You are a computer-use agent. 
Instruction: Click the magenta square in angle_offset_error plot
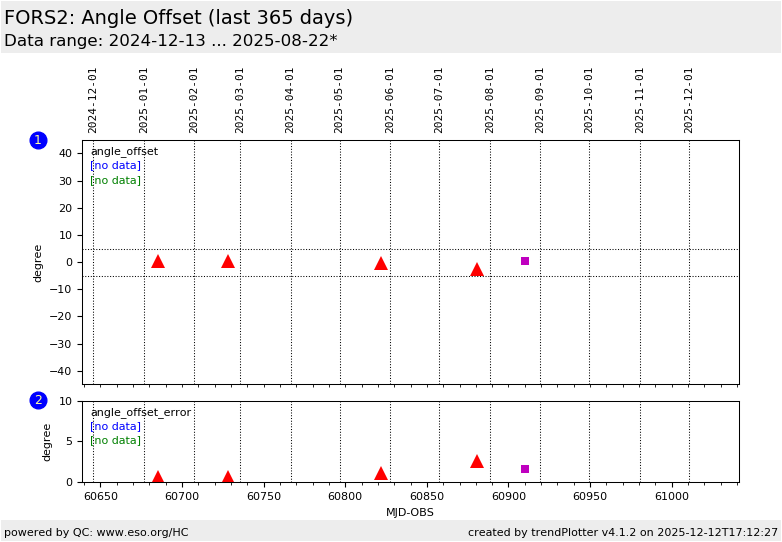tap(525, 469)
